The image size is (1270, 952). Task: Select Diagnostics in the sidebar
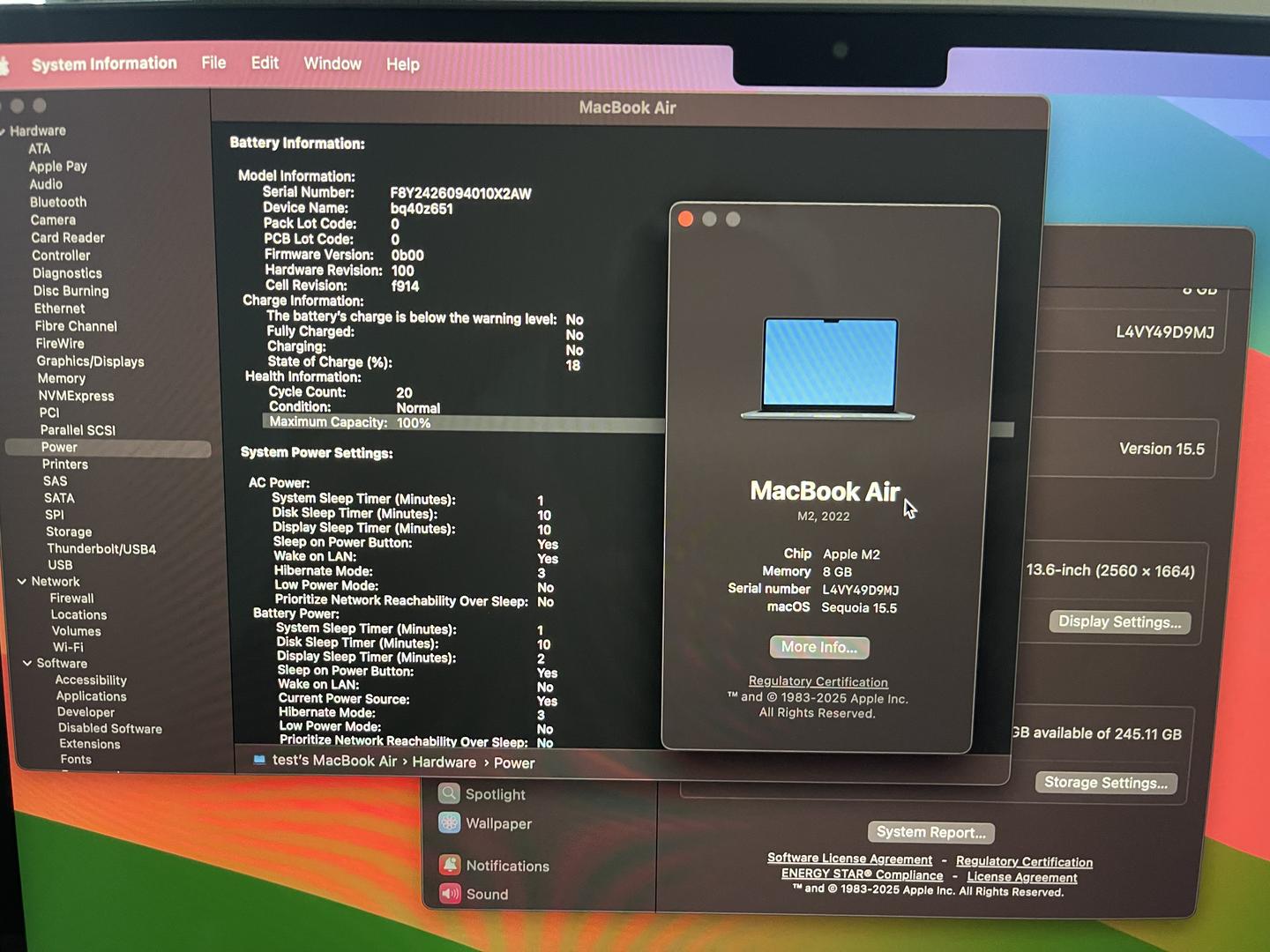tap(67, 273)
